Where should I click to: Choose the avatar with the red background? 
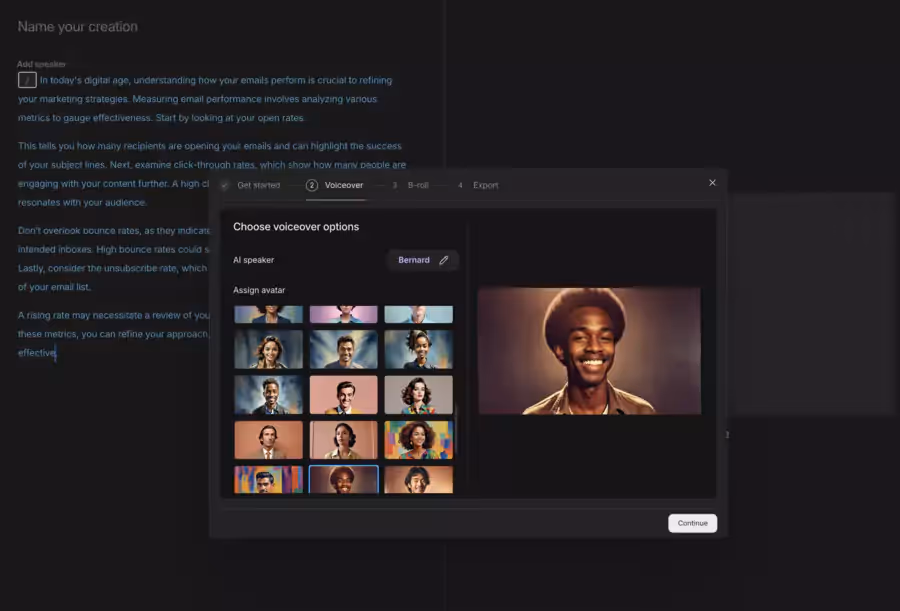(344, 394)
